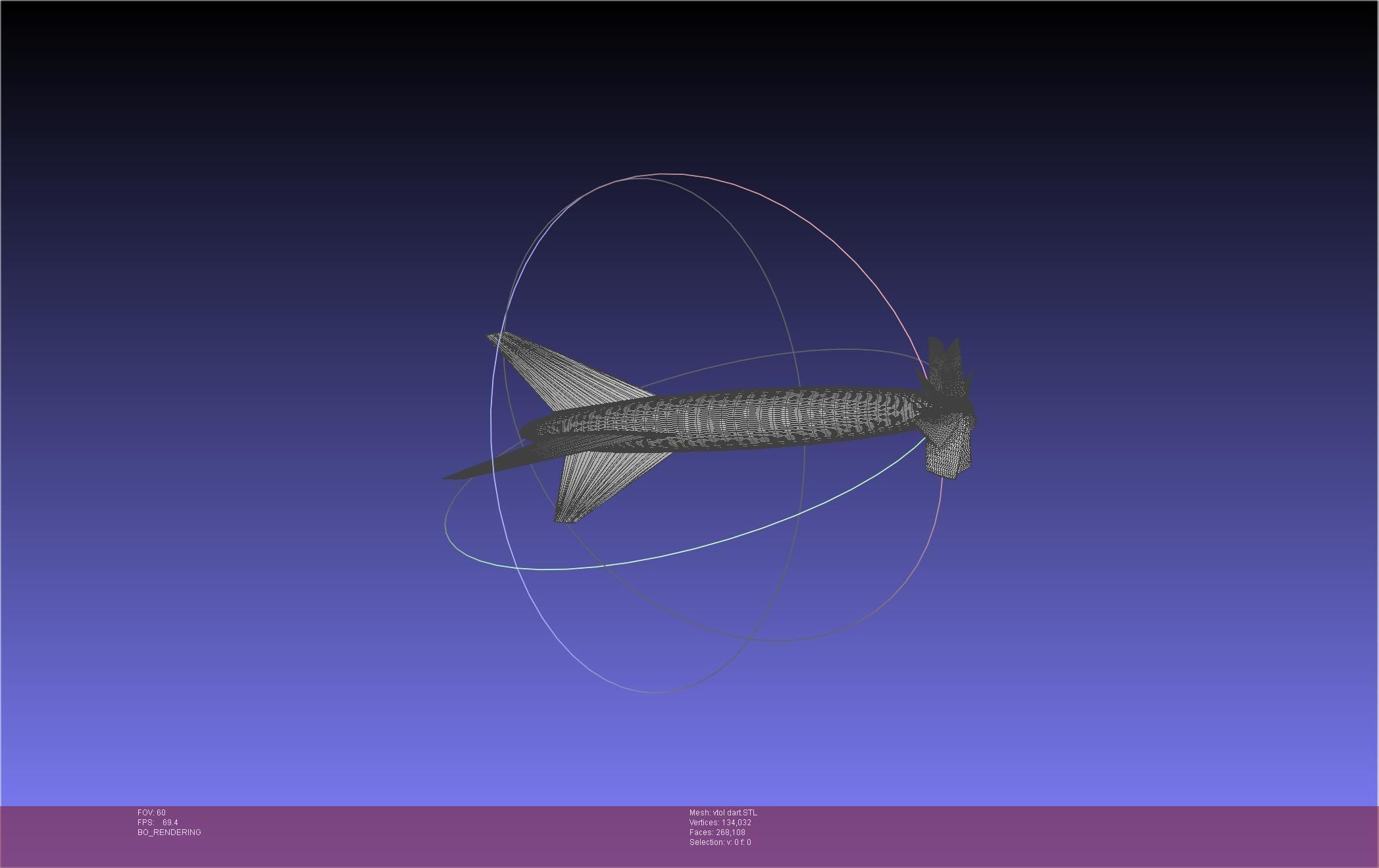Click the Faces: 268,108 readout
Viewport: 1379px width, 868px height.
click(x=717, y=832)
